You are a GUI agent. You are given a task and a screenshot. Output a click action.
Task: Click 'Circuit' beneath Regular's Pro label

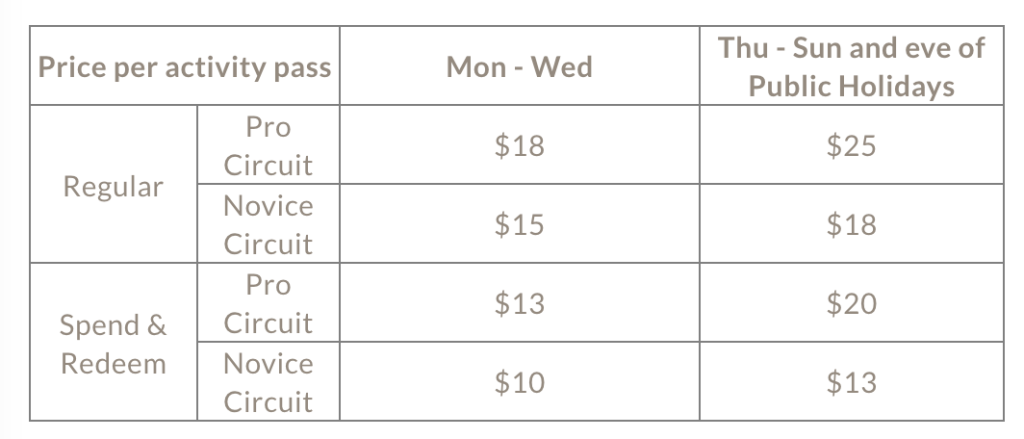coord(268,165)
